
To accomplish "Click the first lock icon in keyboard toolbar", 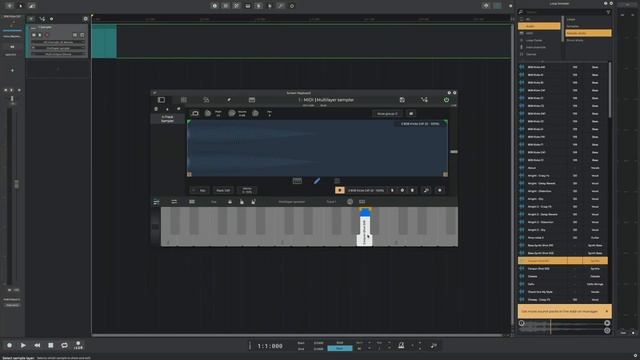I will pyautogui.click(x=230, y=202).
